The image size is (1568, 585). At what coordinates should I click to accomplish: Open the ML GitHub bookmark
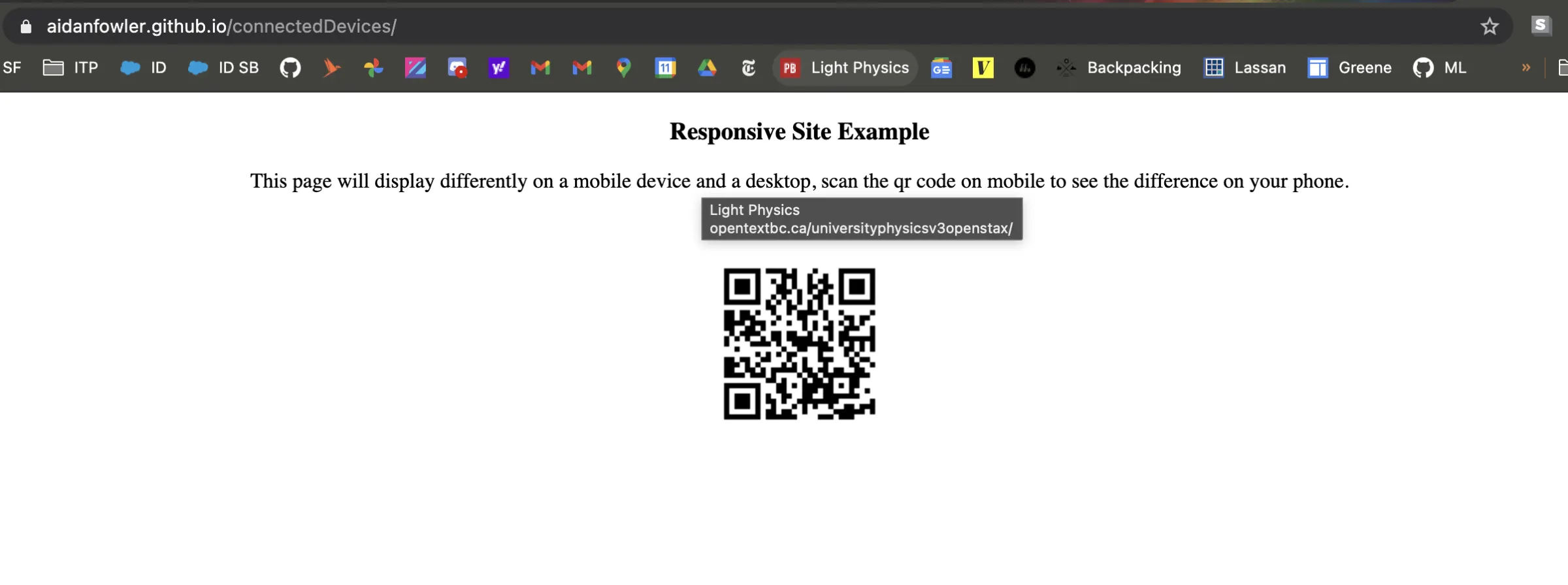(x=1439, y=67)
